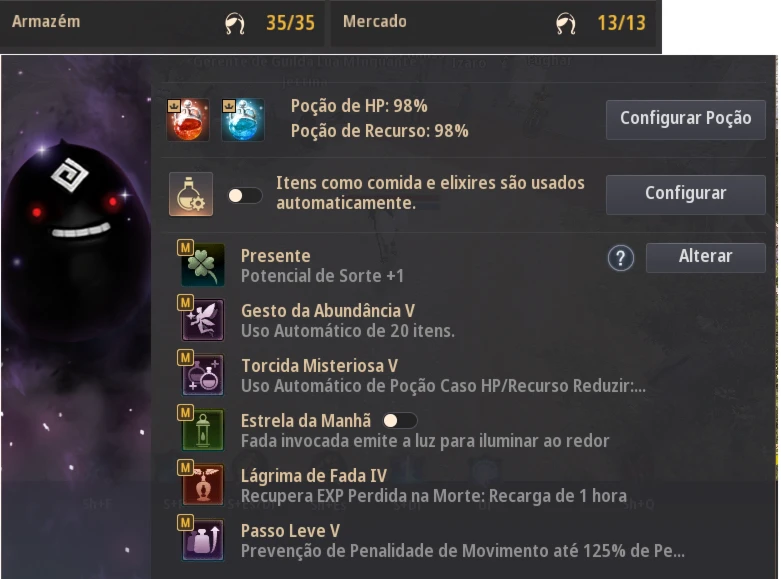Click the blue resource potion icon
This screenshot has width=781, height=579.
(243, 120)
